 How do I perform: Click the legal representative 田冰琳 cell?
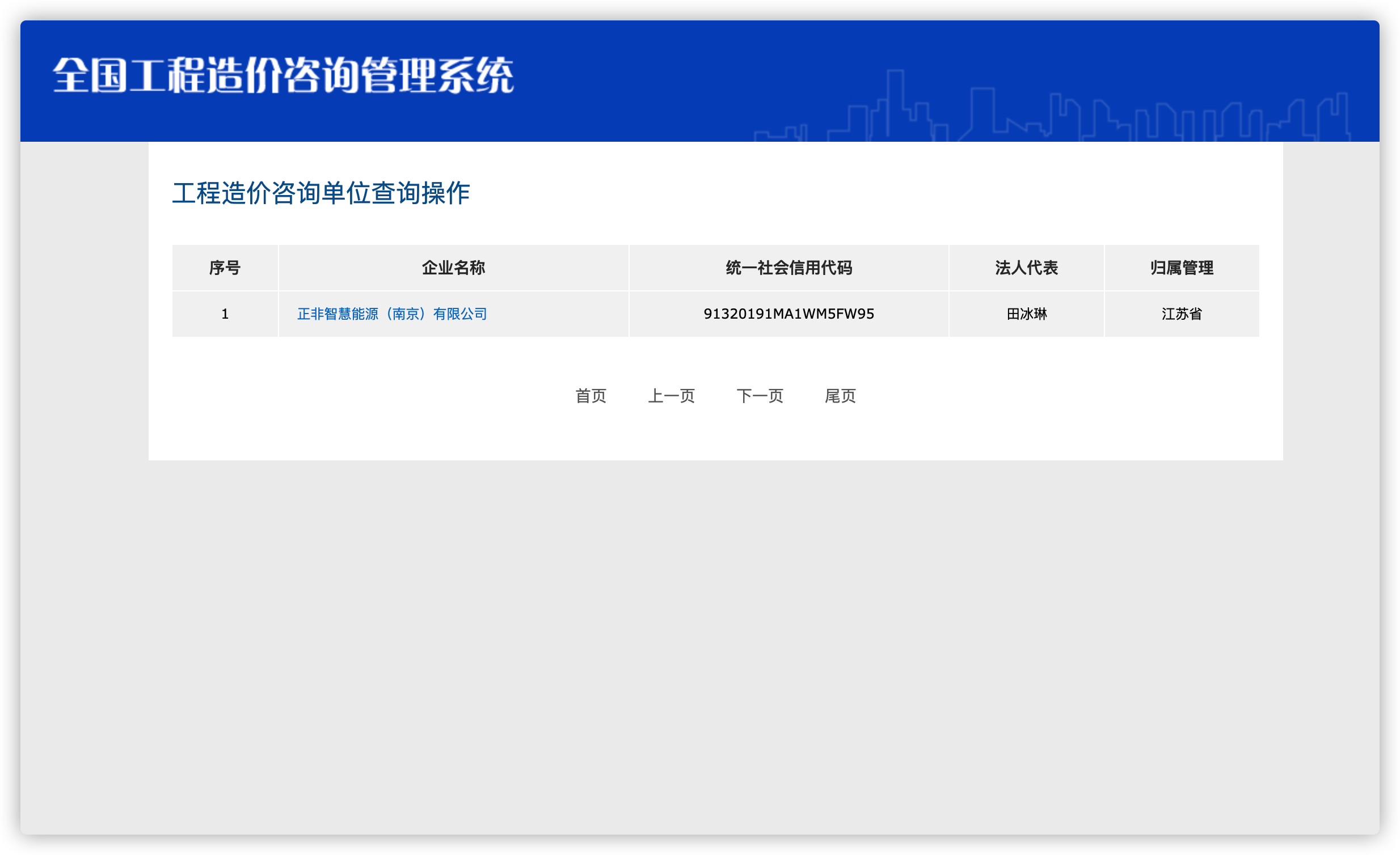tap(1026, 314)
